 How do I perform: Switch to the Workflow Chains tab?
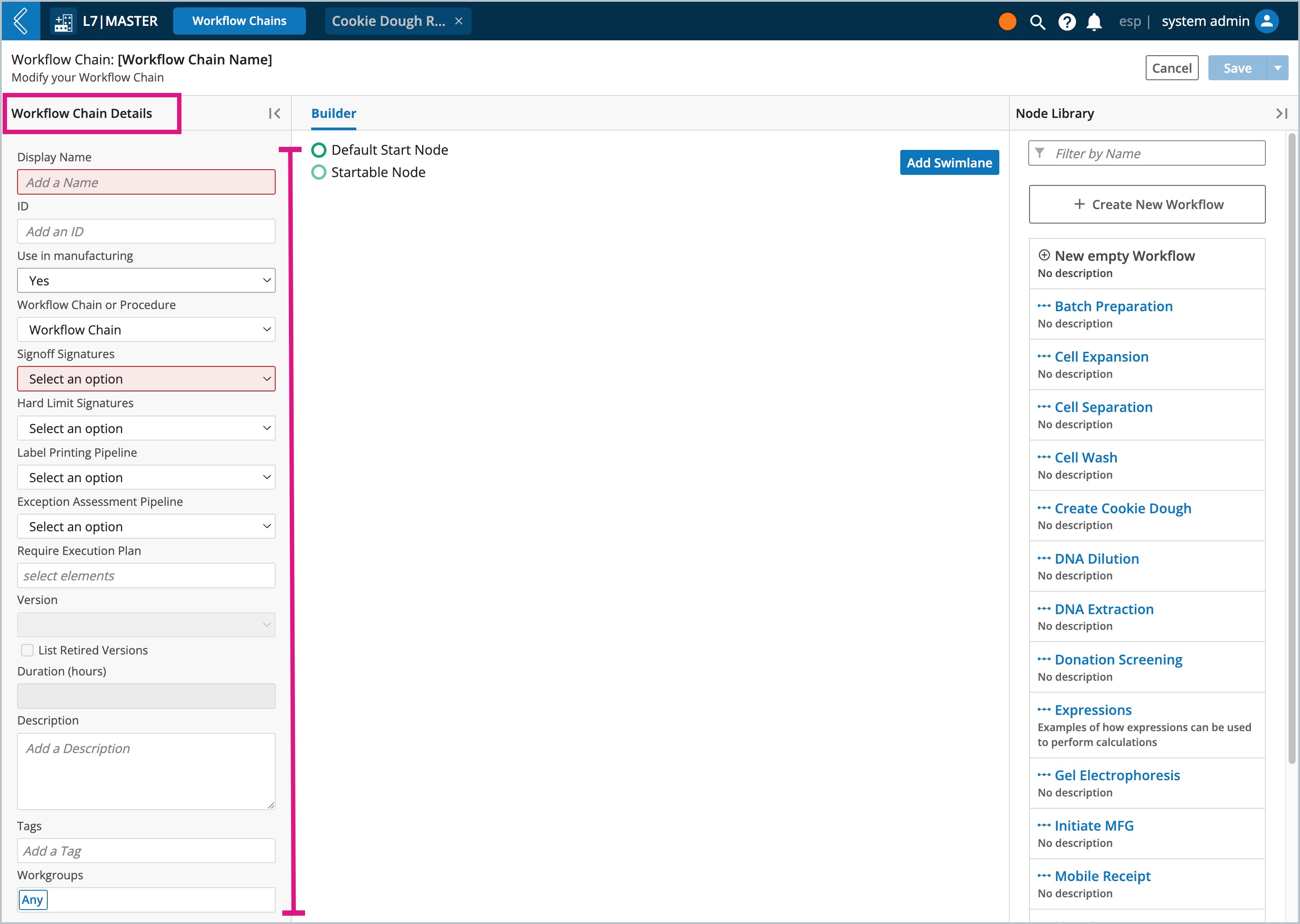click(x=239, y=21)
